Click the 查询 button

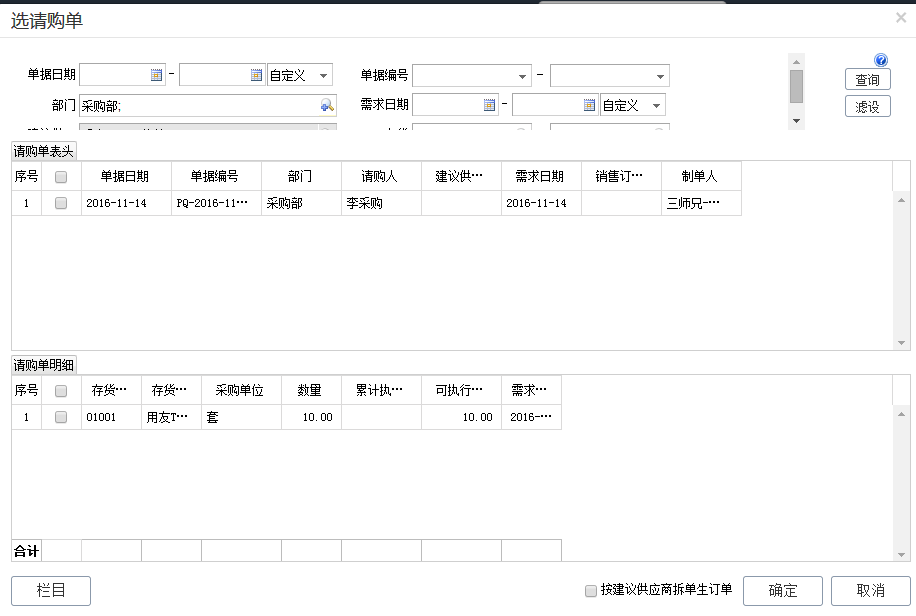point(867,80)
